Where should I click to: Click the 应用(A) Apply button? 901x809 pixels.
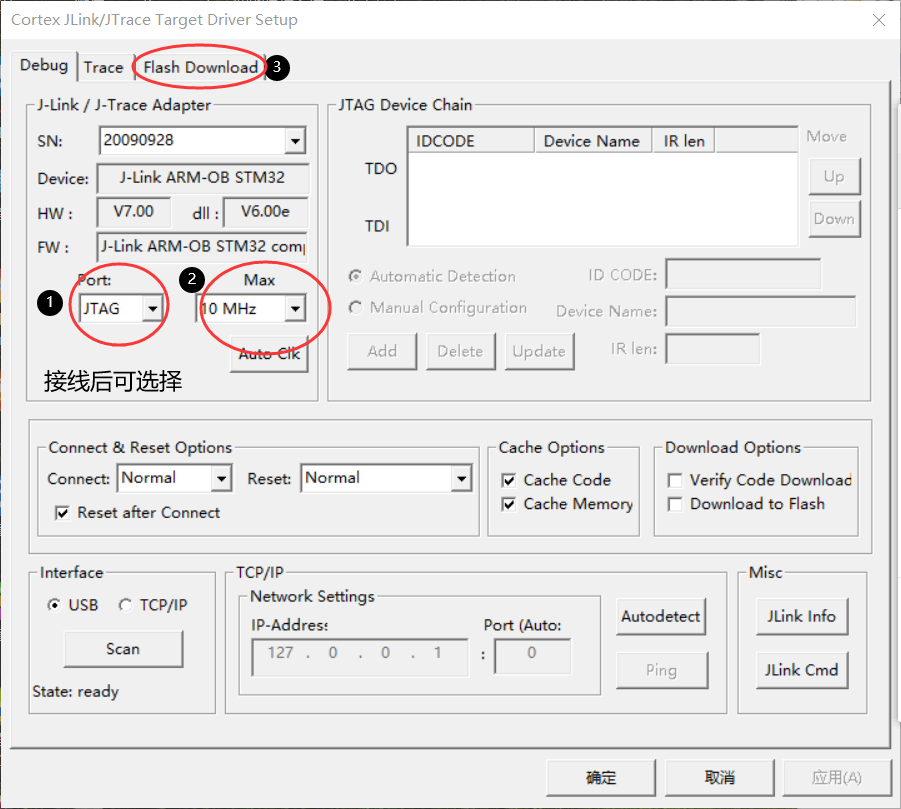point(837,778)
